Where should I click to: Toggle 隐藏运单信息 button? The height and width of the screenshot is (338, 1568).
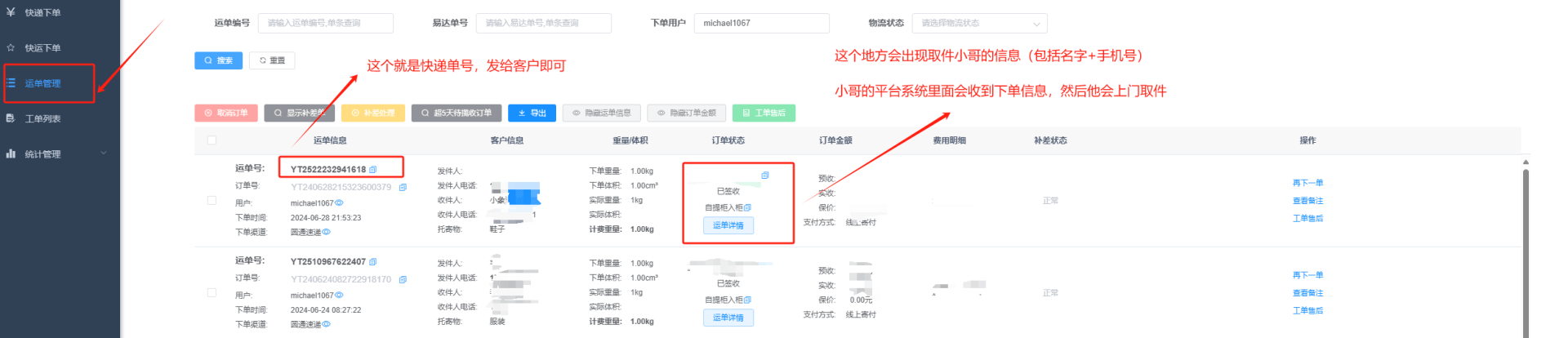602,113
